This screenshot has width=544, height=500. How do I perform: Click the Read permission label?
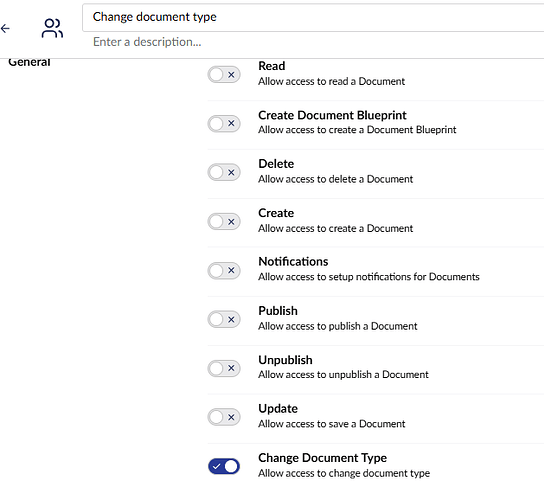272,66
